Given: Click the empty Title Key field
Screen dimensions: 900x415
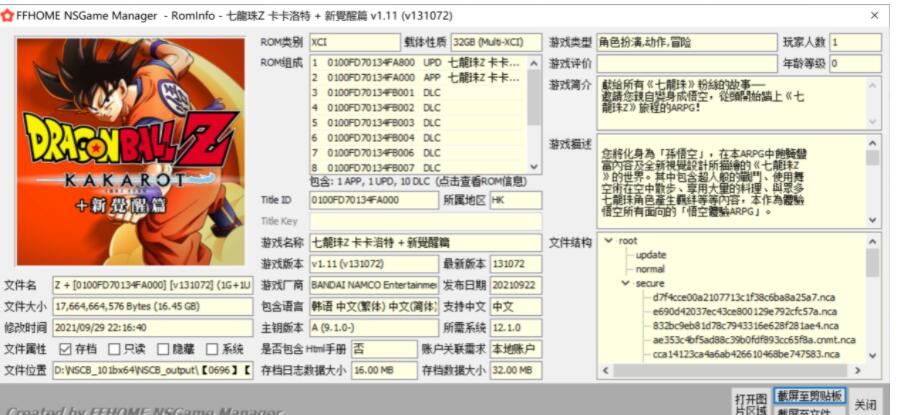Looking at the screenshot, I should click(425, 222).
